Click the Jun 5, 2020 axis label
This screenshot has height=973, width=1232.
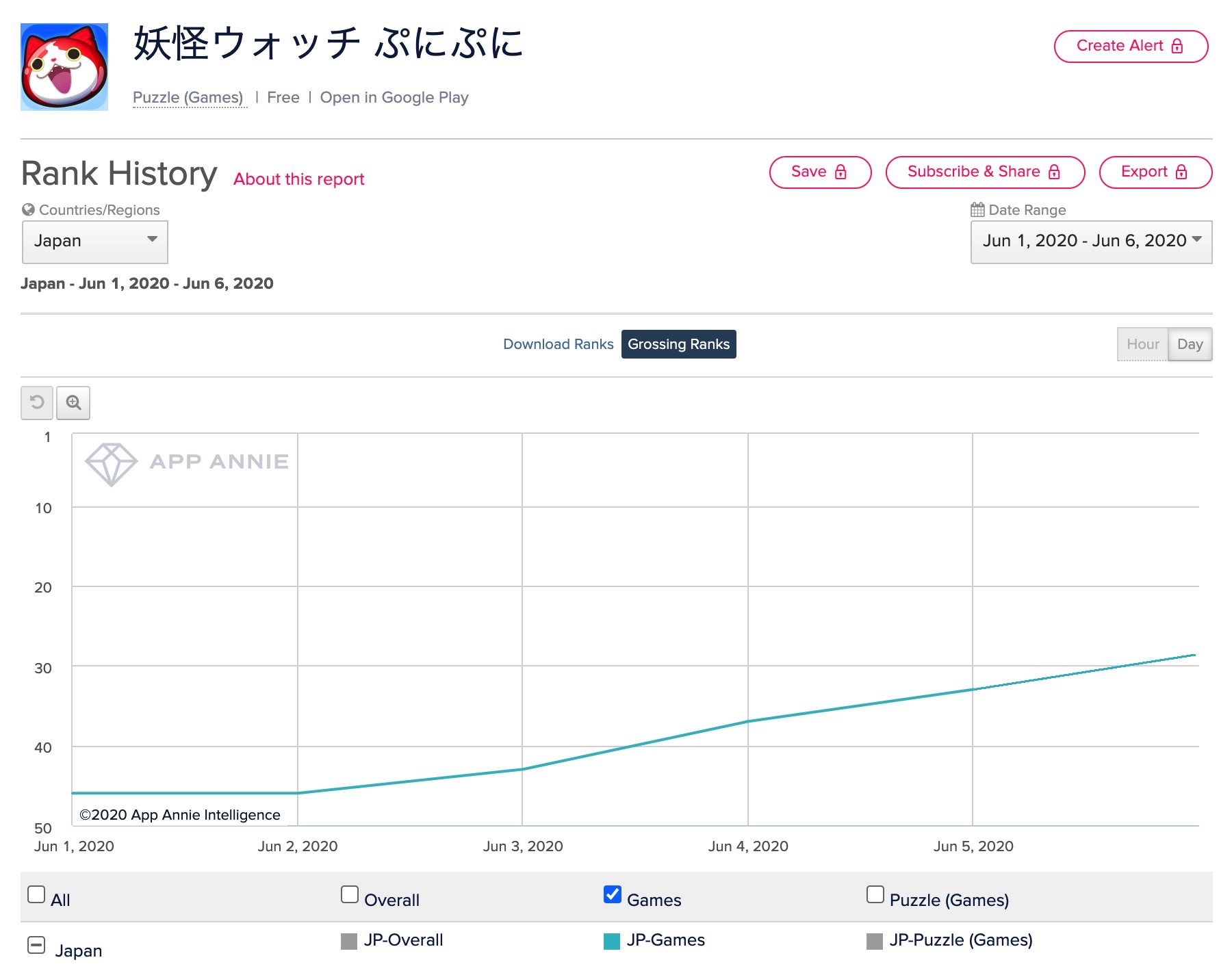pos(973,846)
